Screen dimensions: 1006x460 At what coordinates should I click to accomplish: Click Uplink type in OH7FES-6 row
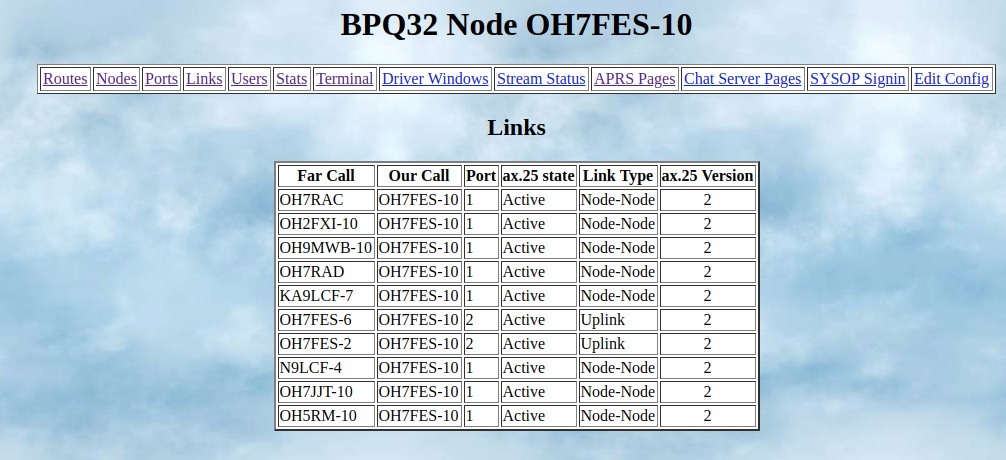pos(618,319)
